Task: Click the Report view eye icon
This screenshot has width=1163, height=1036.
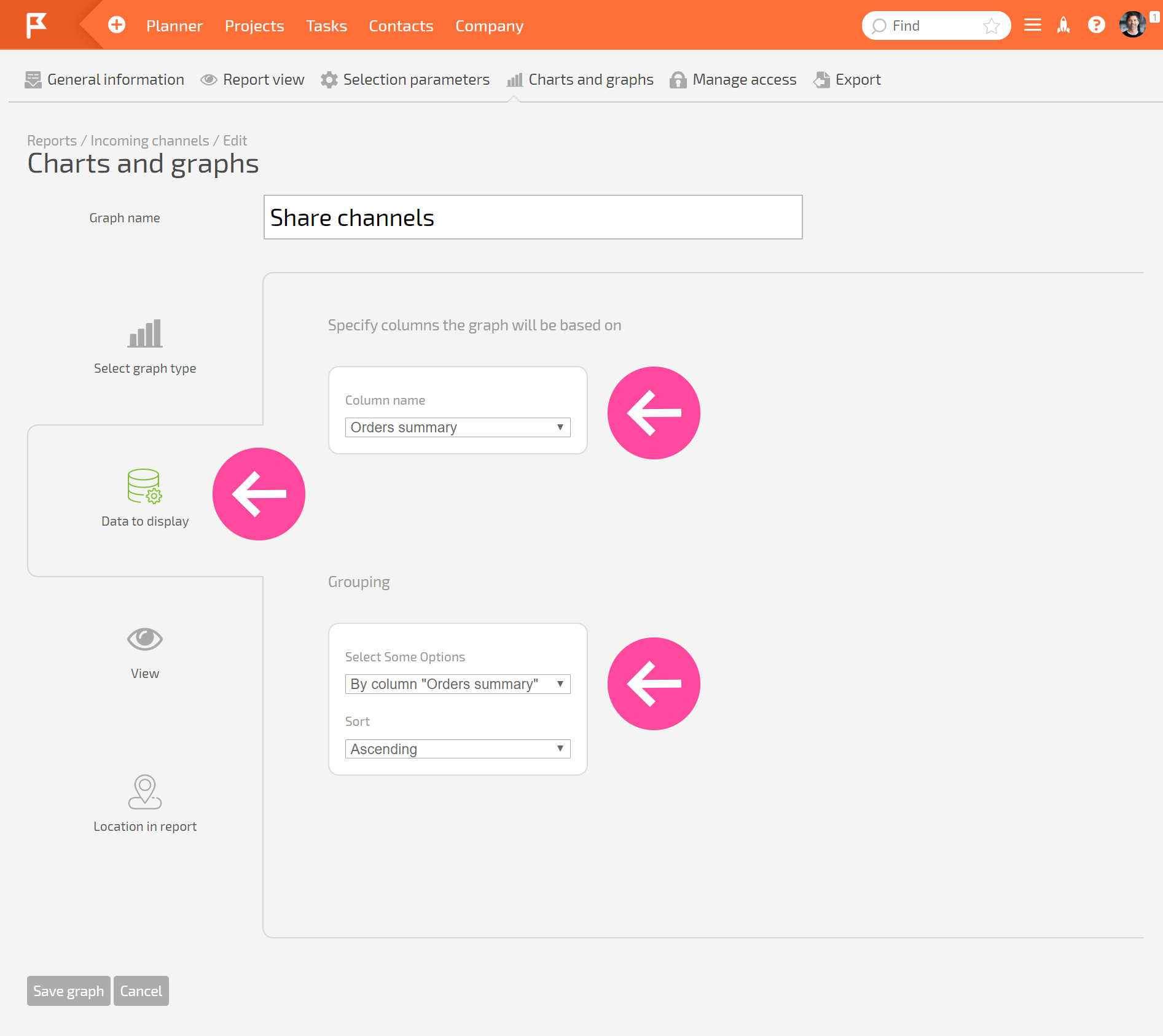Action: (209, 80)
